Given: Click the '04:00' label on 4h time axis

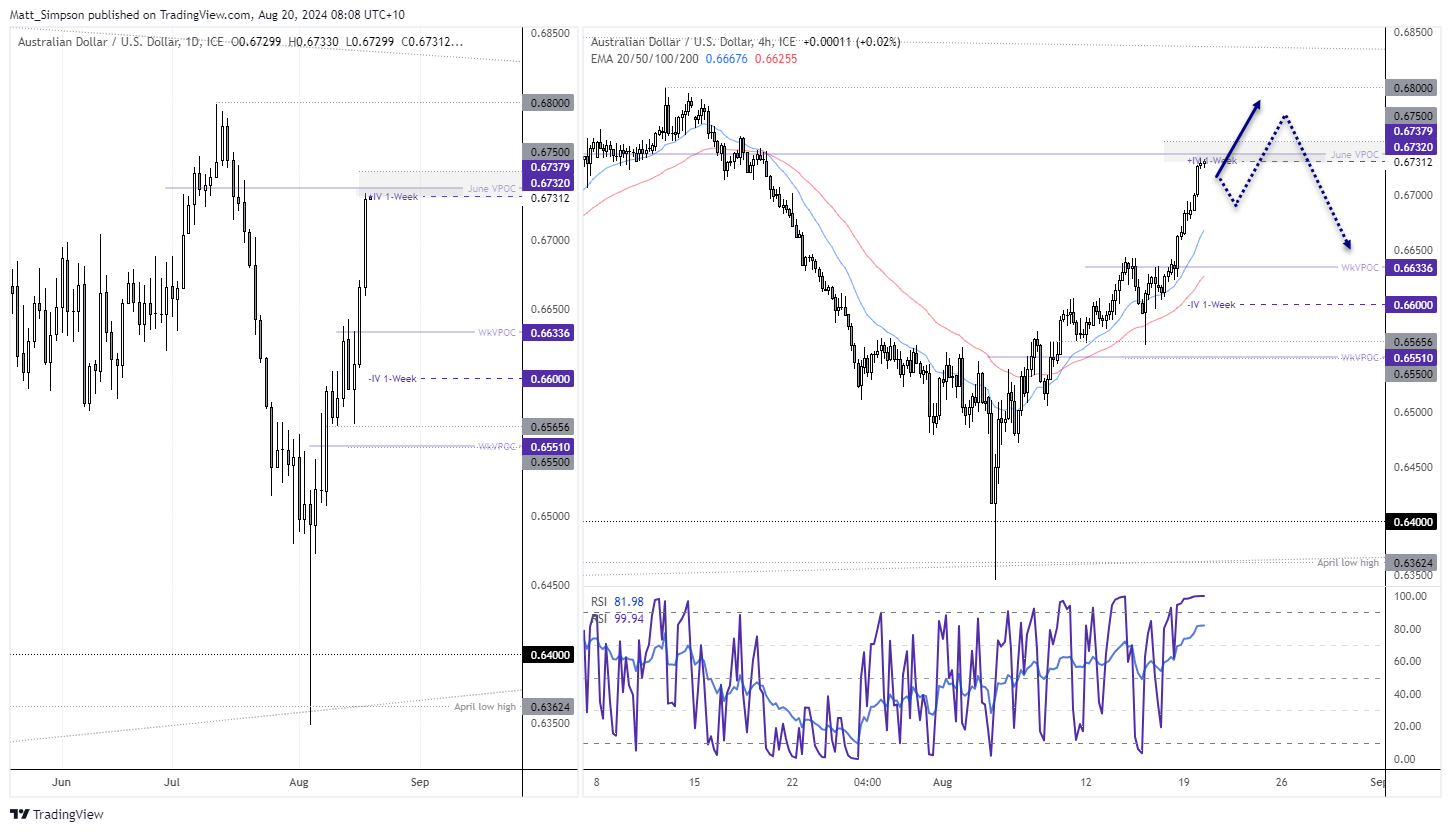Looking at the screenshot, I should (x=866, y=782).
